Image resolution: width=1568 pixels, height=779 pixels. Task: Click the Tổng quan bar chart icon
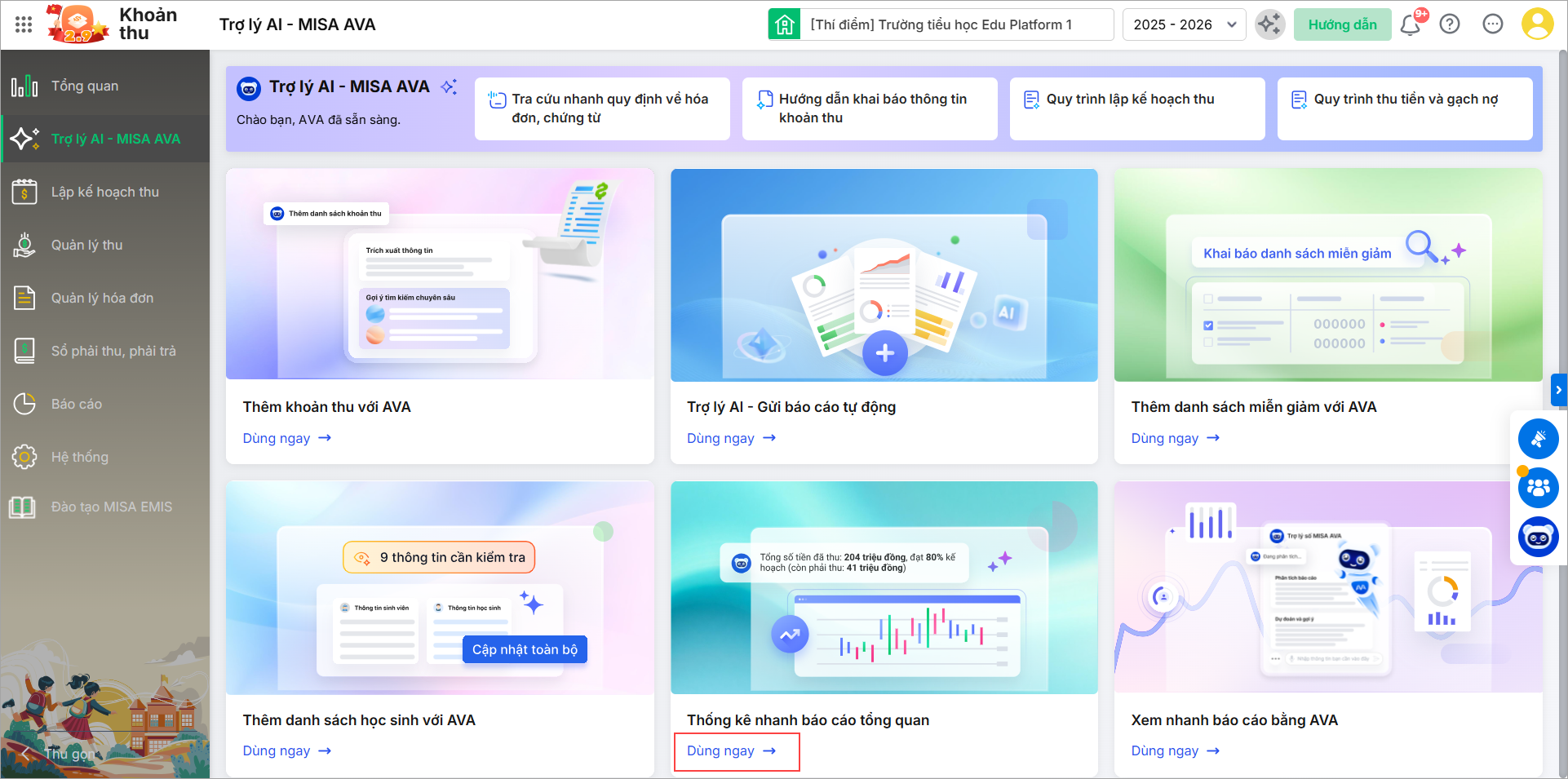tap(24, 86)
